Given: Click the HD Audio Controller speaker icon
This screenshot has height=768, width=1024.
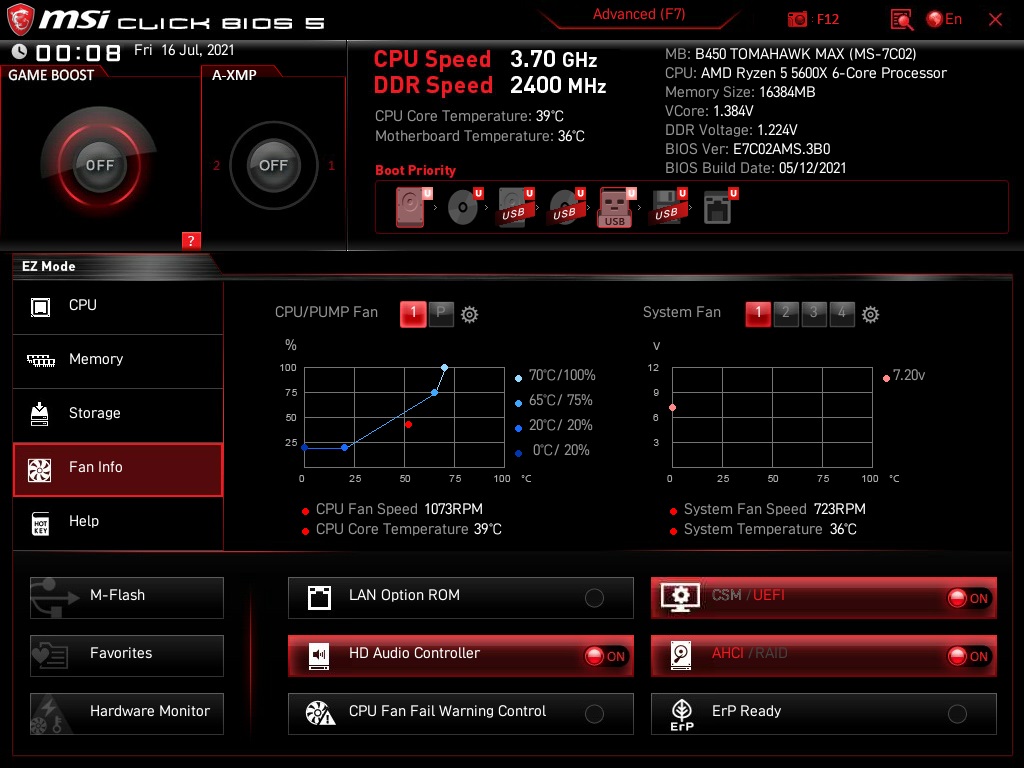Looking at the screenshot, I should (x=319, y=656).
